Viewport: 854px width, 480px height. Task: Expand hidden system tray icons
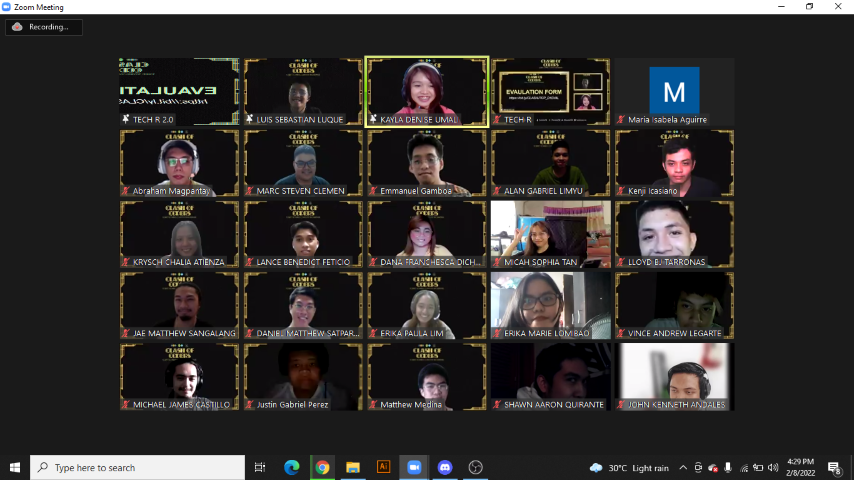pos(683,467)
